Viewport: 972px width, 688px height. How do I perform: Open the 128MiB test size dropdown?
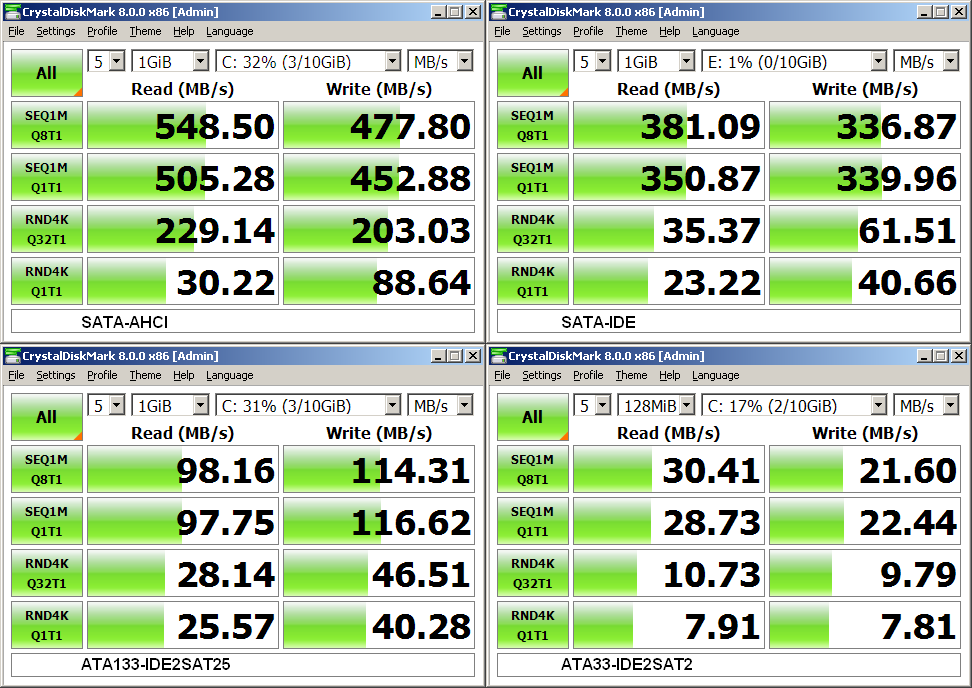(656, 405)
